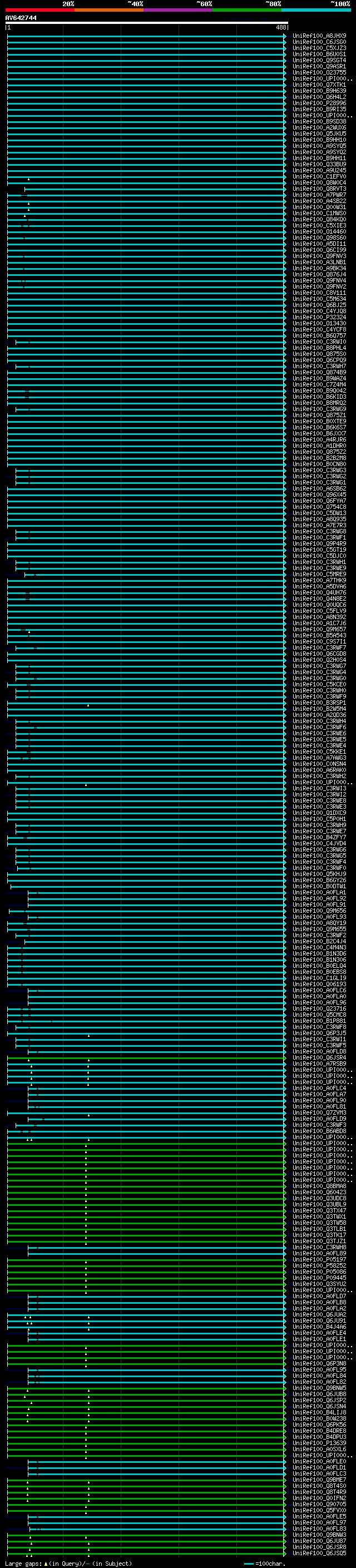This screenshot has width=356, height=1568.
Task: Open hit UniRef100_C5XJZ3
Action: pos(319,48)
